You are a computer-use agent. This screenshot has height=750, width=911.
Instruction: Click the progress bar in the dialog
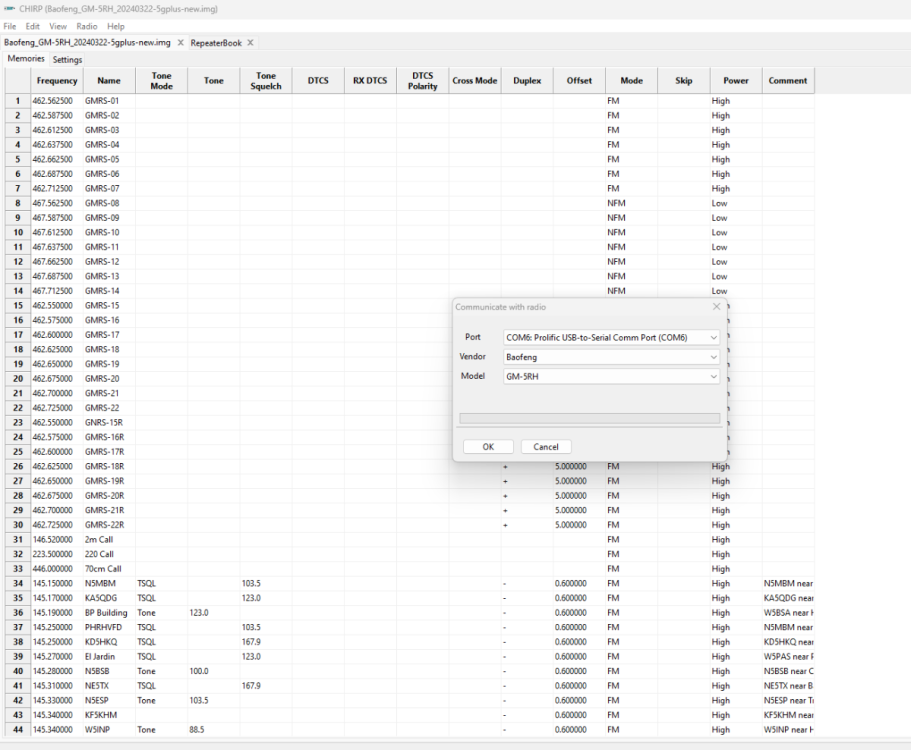click(588, 419)
